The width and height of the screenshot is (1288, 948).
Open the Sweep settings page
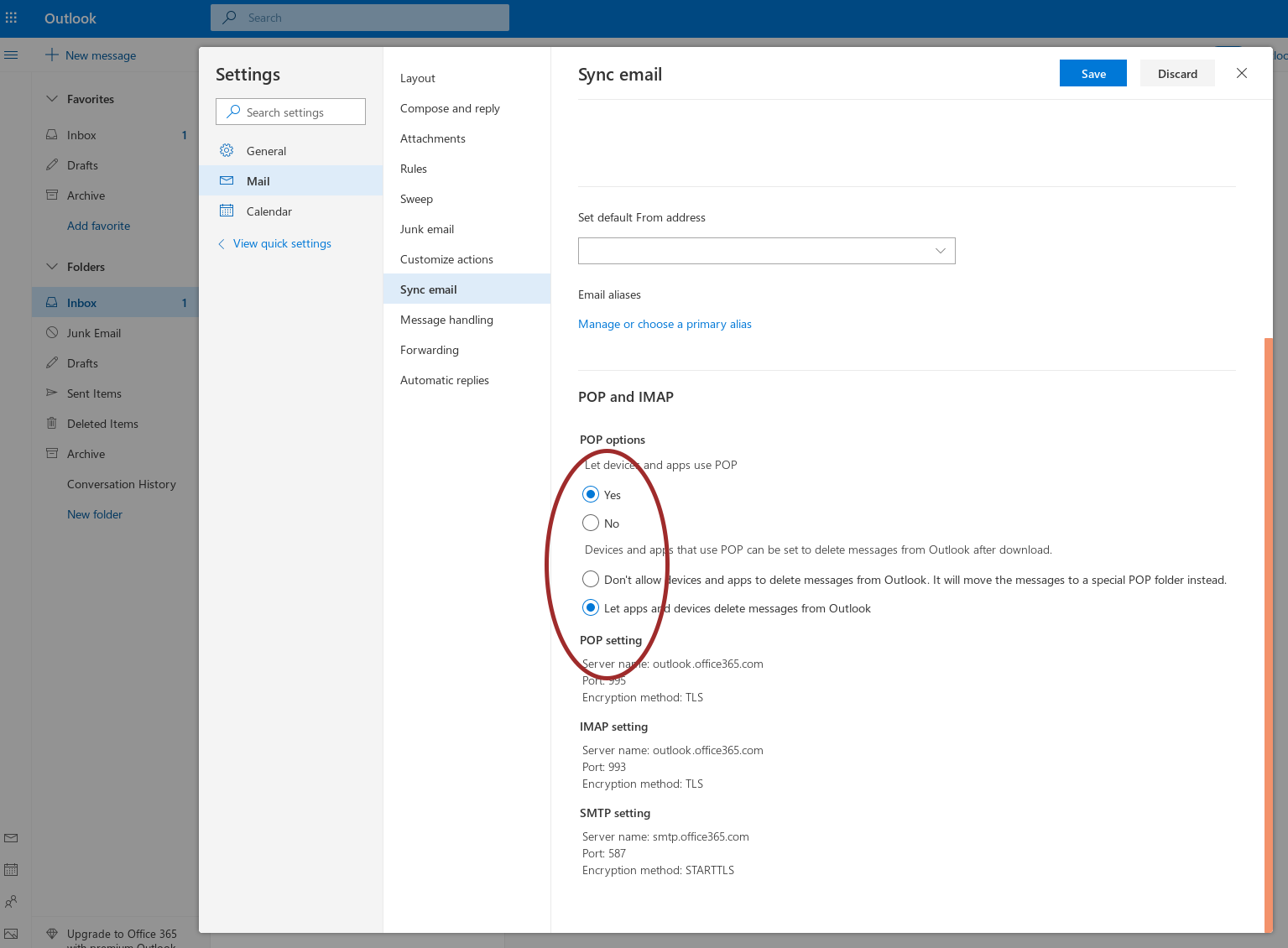click(x=467, y=199)
